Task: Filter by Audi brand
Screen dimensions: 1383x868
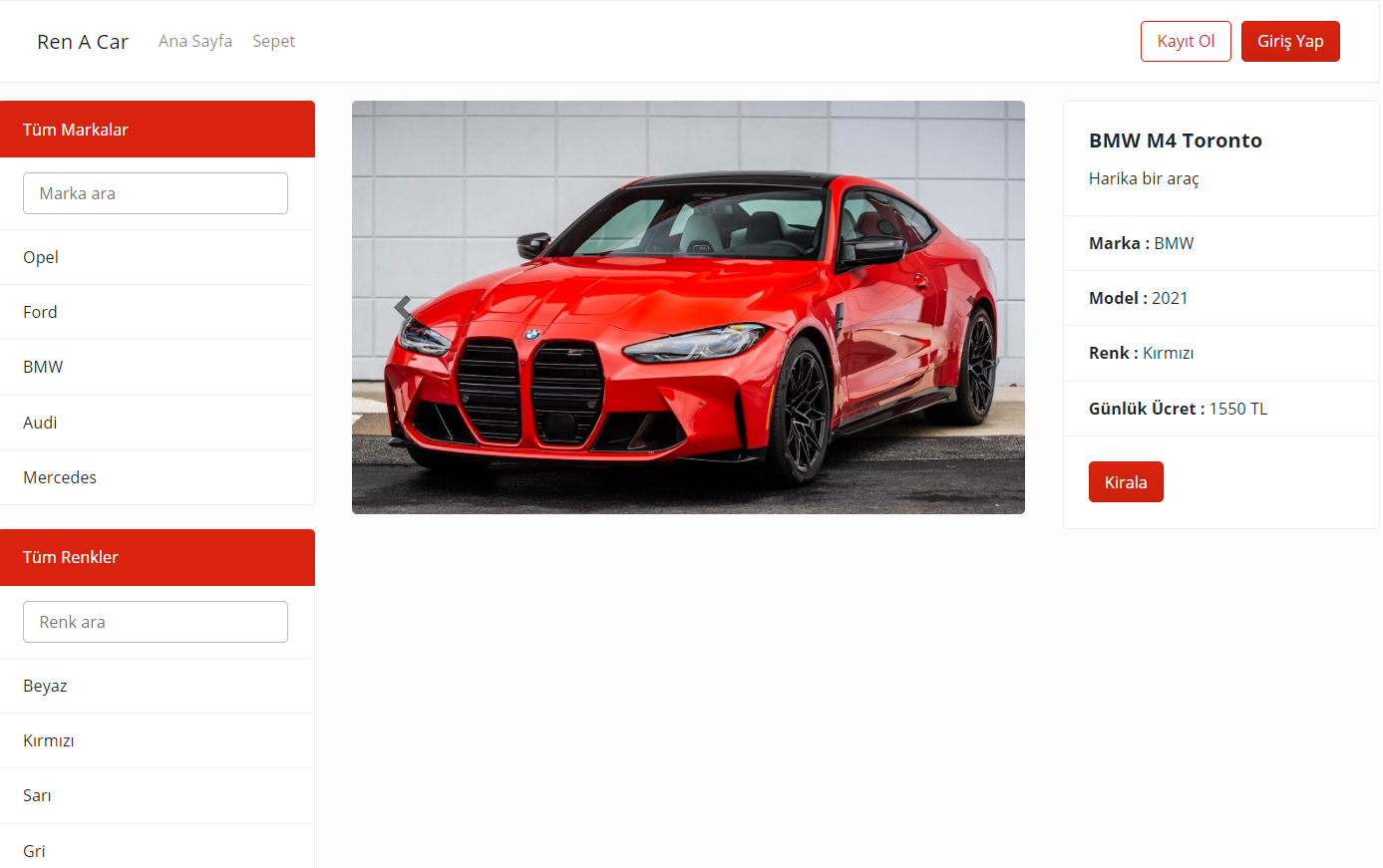Action: 158,423
